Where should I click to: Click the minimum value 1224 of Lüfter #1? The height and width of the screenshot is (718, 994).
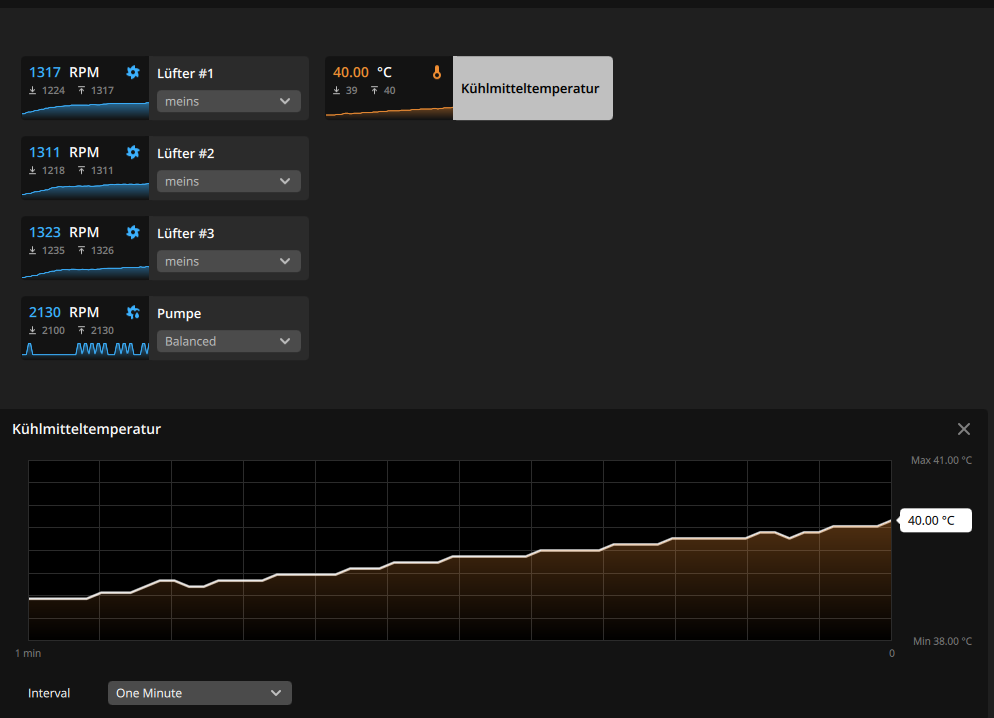53,91
